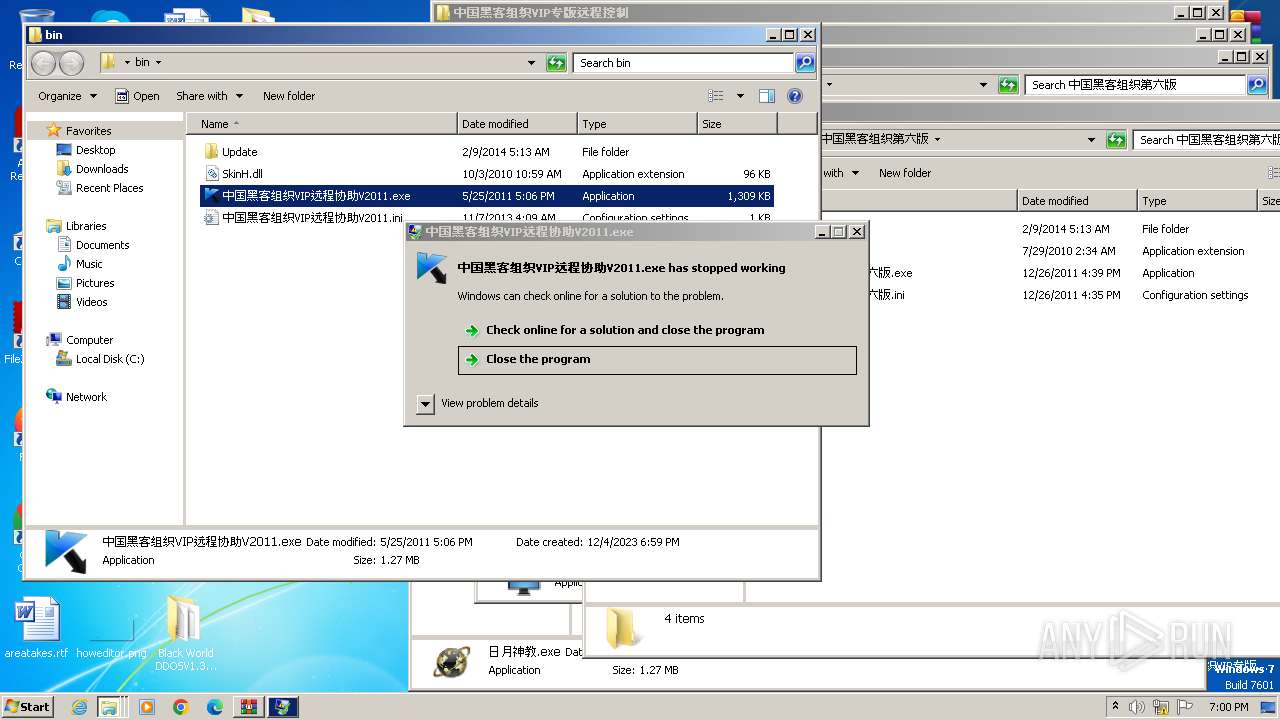Show hidden tray icons arrow
The width and height of the screenshot is (1280, 720).
(x=1115, y=707)
